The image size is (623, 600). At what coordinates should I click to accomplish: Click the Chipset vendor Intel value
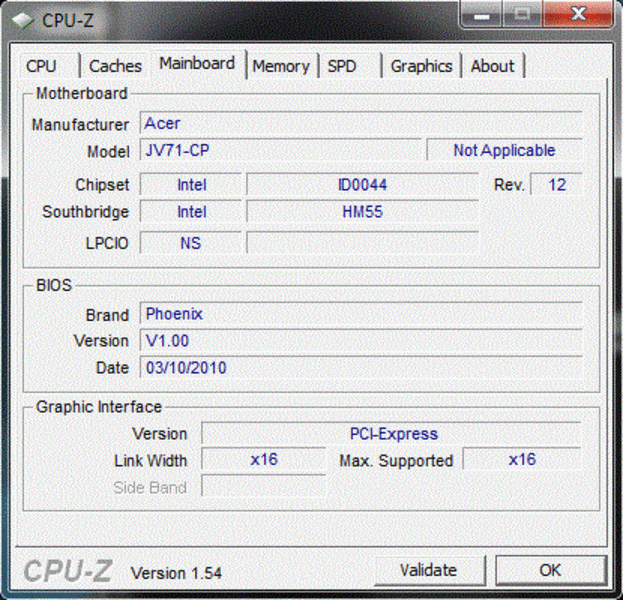click(191, 184)
